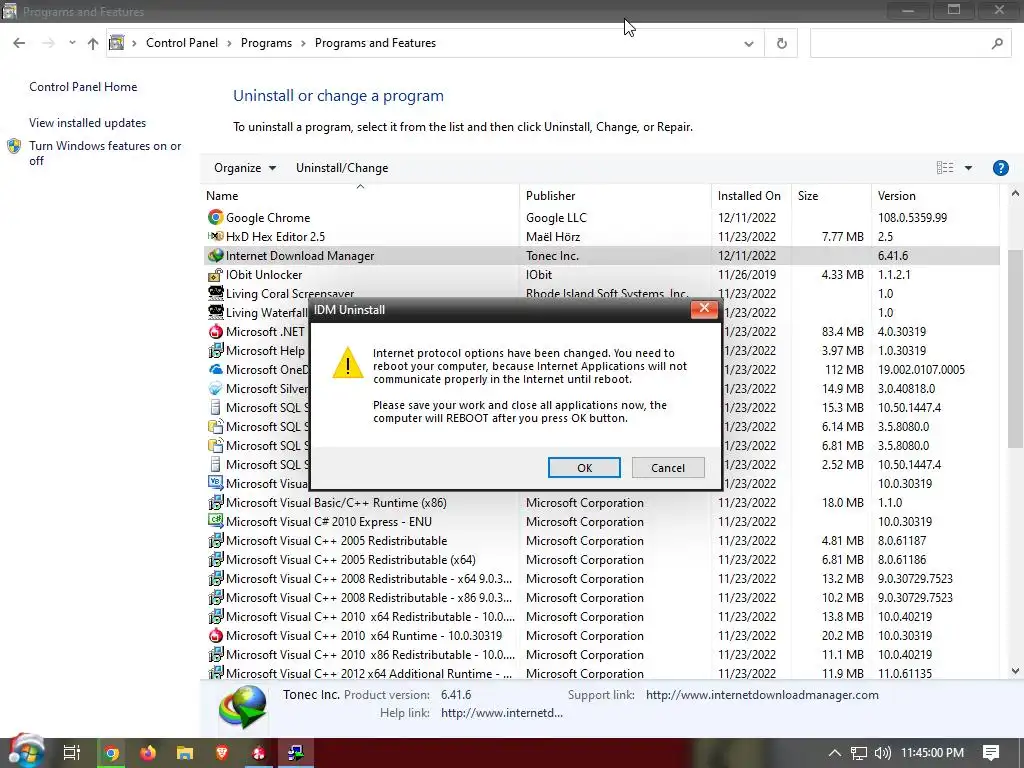
Task: Select Microsoft Visual C++ 2005 Redistributable (x64) row
Action: 601,560
